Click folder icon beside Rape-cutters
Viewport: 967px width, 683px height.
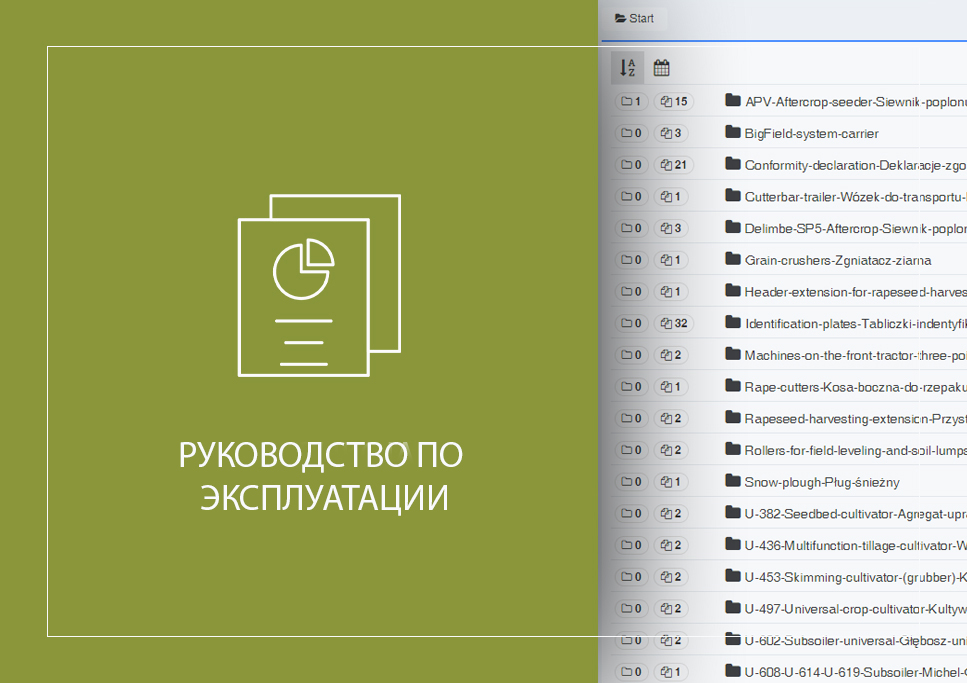[733, 385]
